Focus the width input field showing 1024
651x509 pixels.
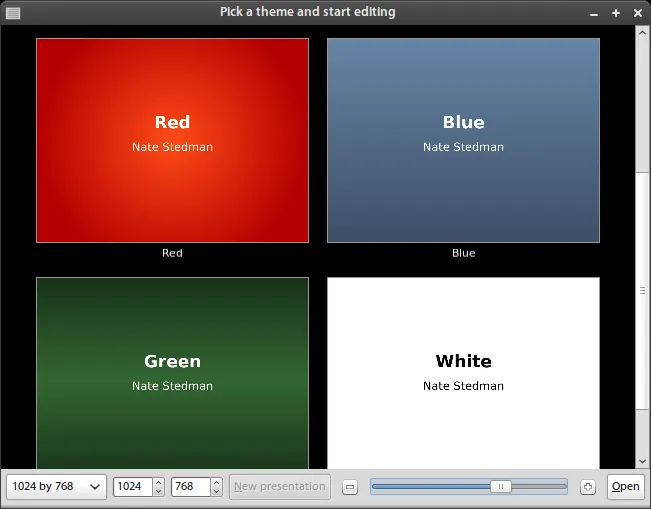[x=132, y=487]
